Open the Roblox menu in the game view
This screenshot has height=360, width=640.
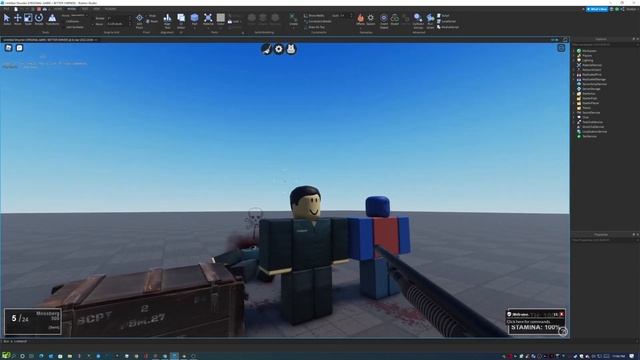[x=9, y=48]
